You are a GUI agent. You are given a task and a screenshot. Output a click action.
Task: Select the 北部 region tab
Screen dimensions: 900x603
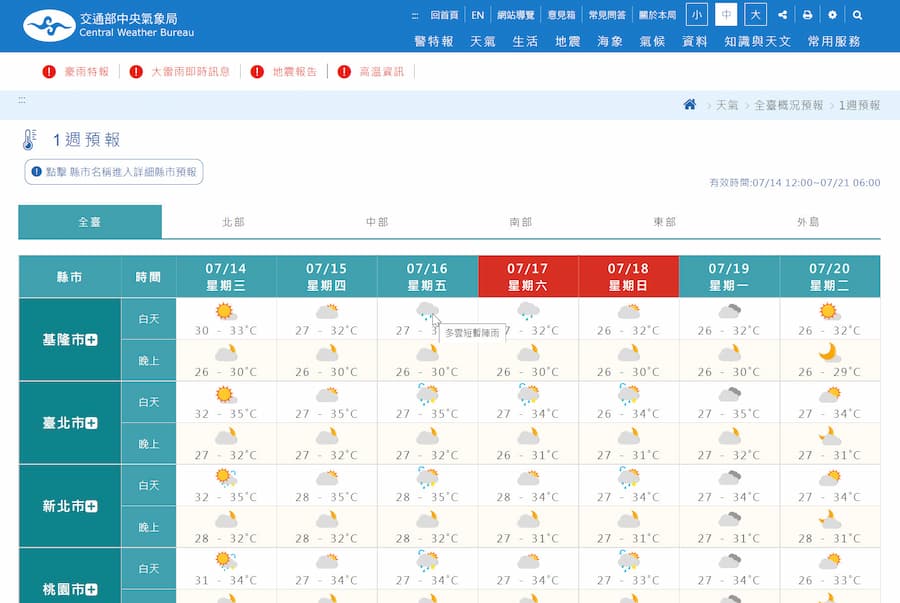[234, 222]
